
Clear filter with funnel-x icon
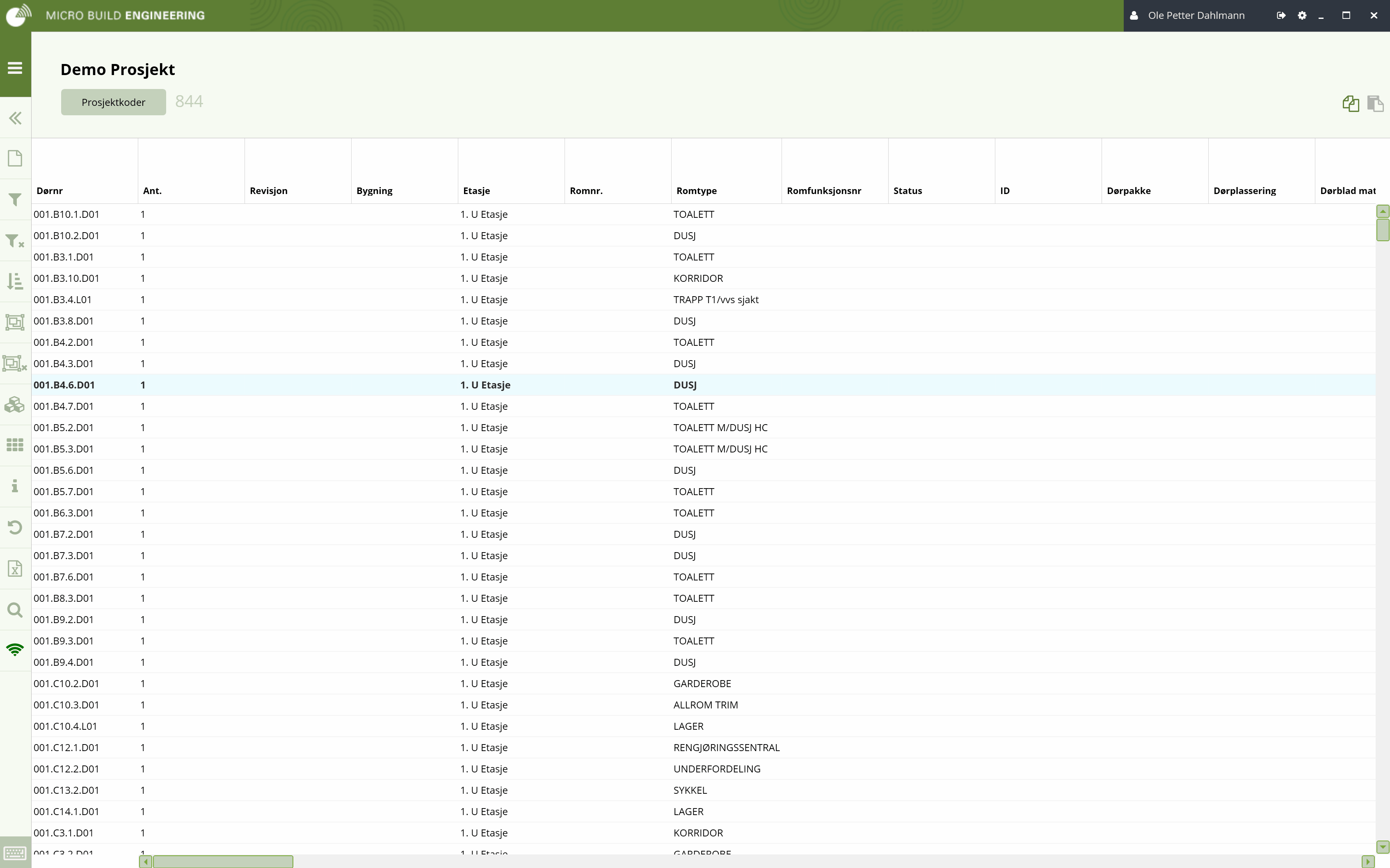15,240
